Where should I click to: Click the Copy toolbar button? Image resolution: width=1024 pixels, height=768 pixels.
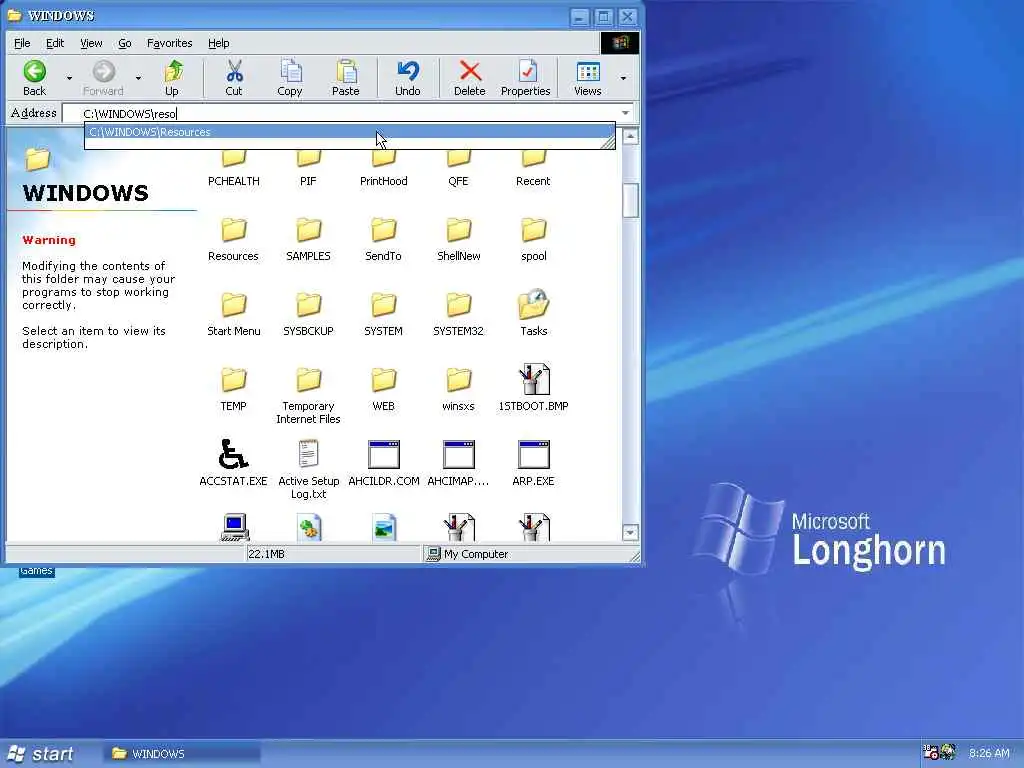(290, 78)
